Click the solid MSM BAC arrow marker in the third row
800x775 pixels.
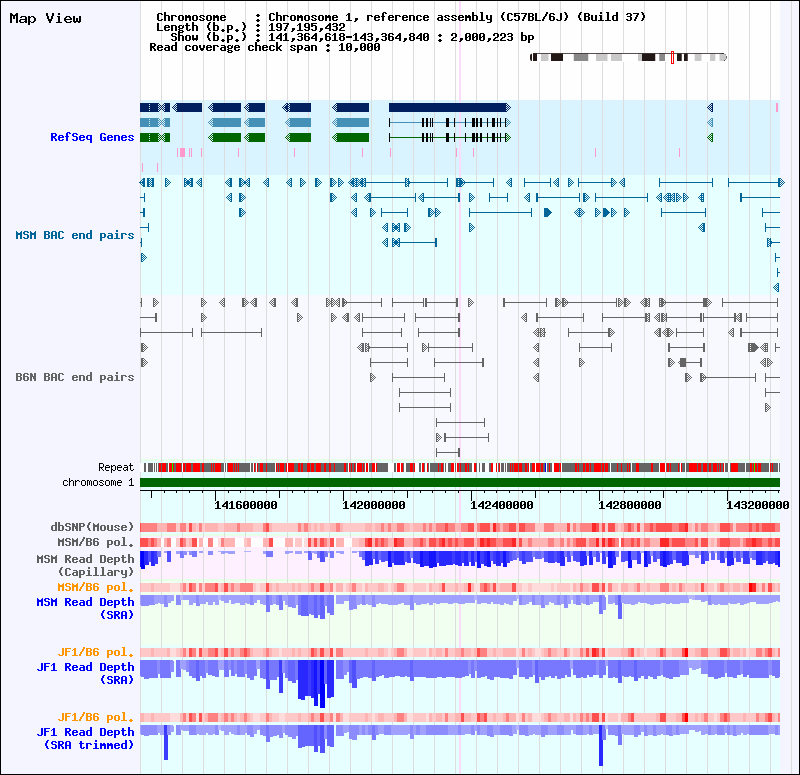click(x=548, y=212)
